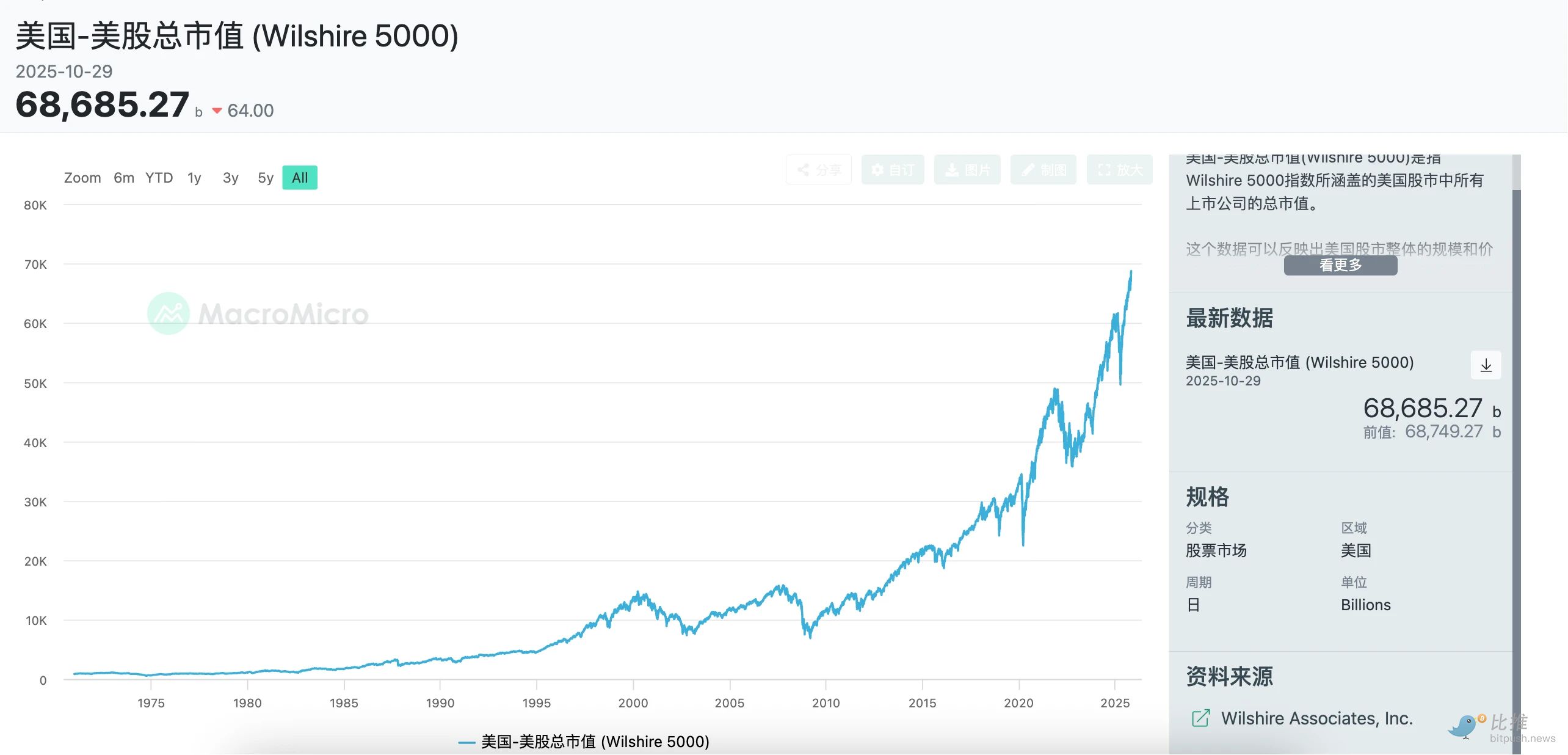Click the chart line's latest 2025 peak

pyautogui.click(x=1131, y=272)
